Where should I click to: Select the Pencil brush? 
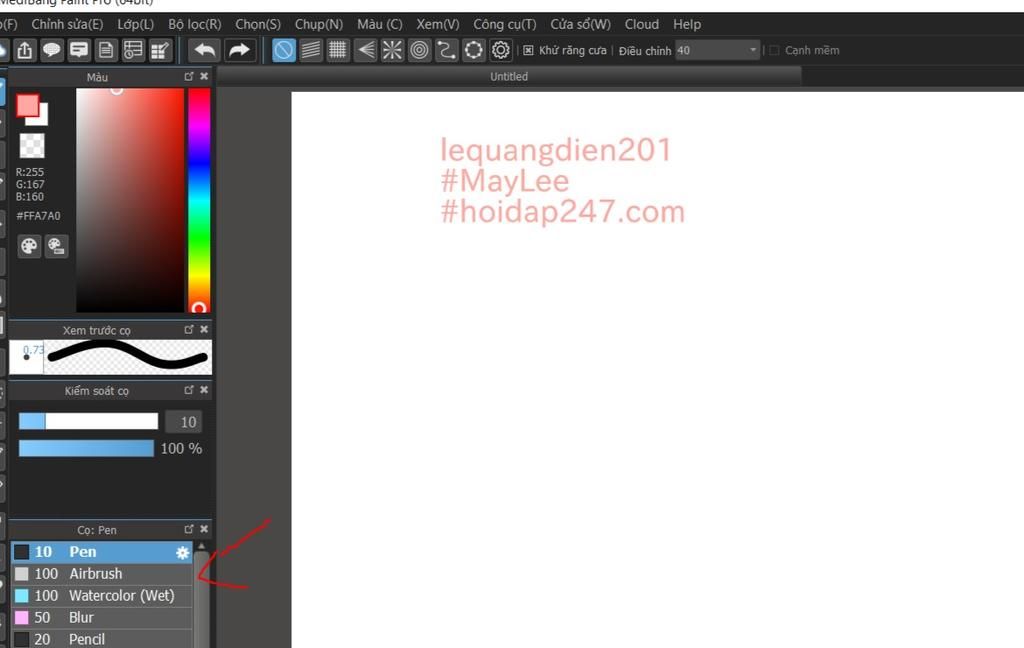pyautogui.click(x=102, y=639)
